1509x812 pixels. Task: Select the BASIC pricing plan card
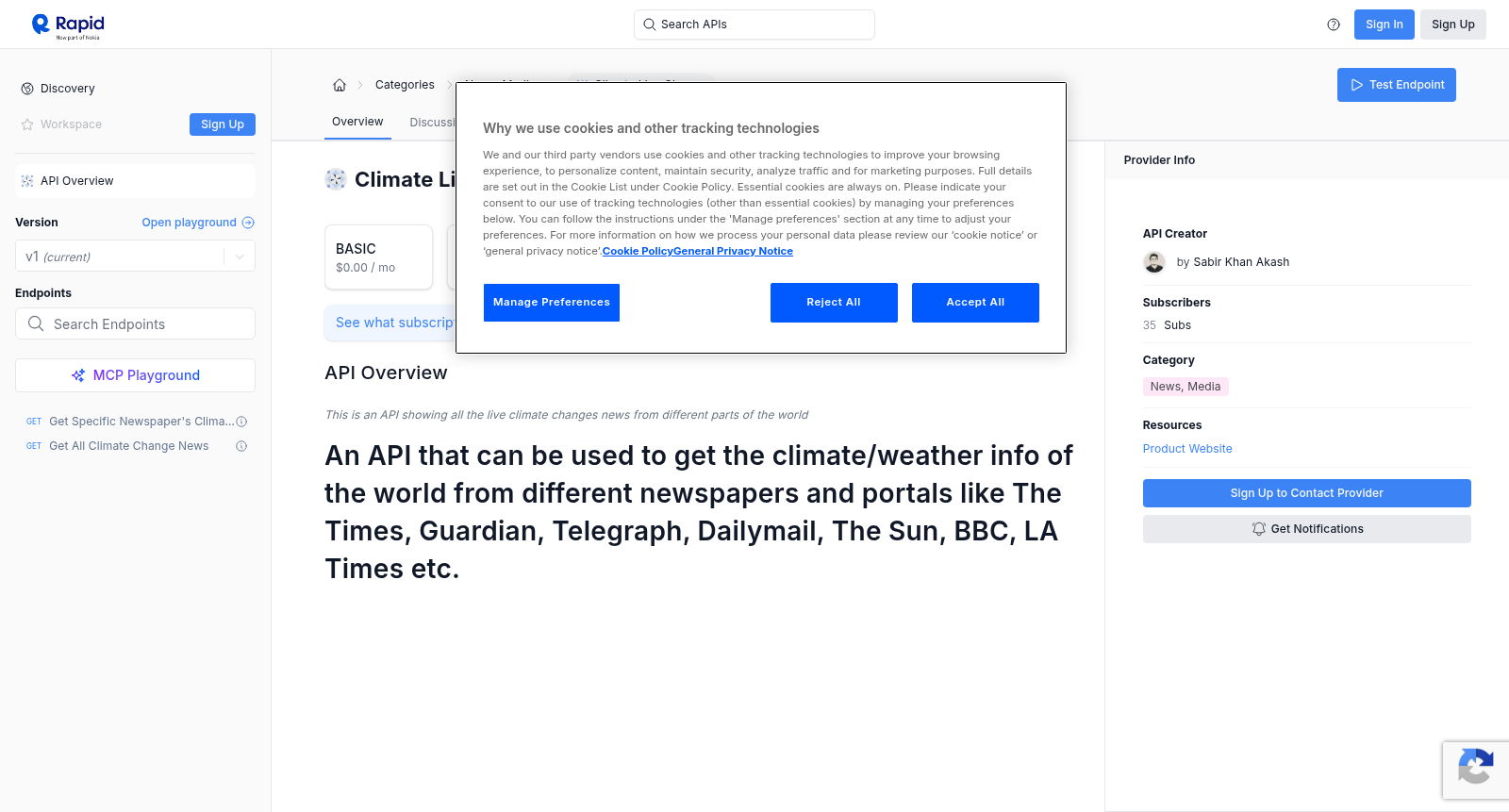[378, 257]
